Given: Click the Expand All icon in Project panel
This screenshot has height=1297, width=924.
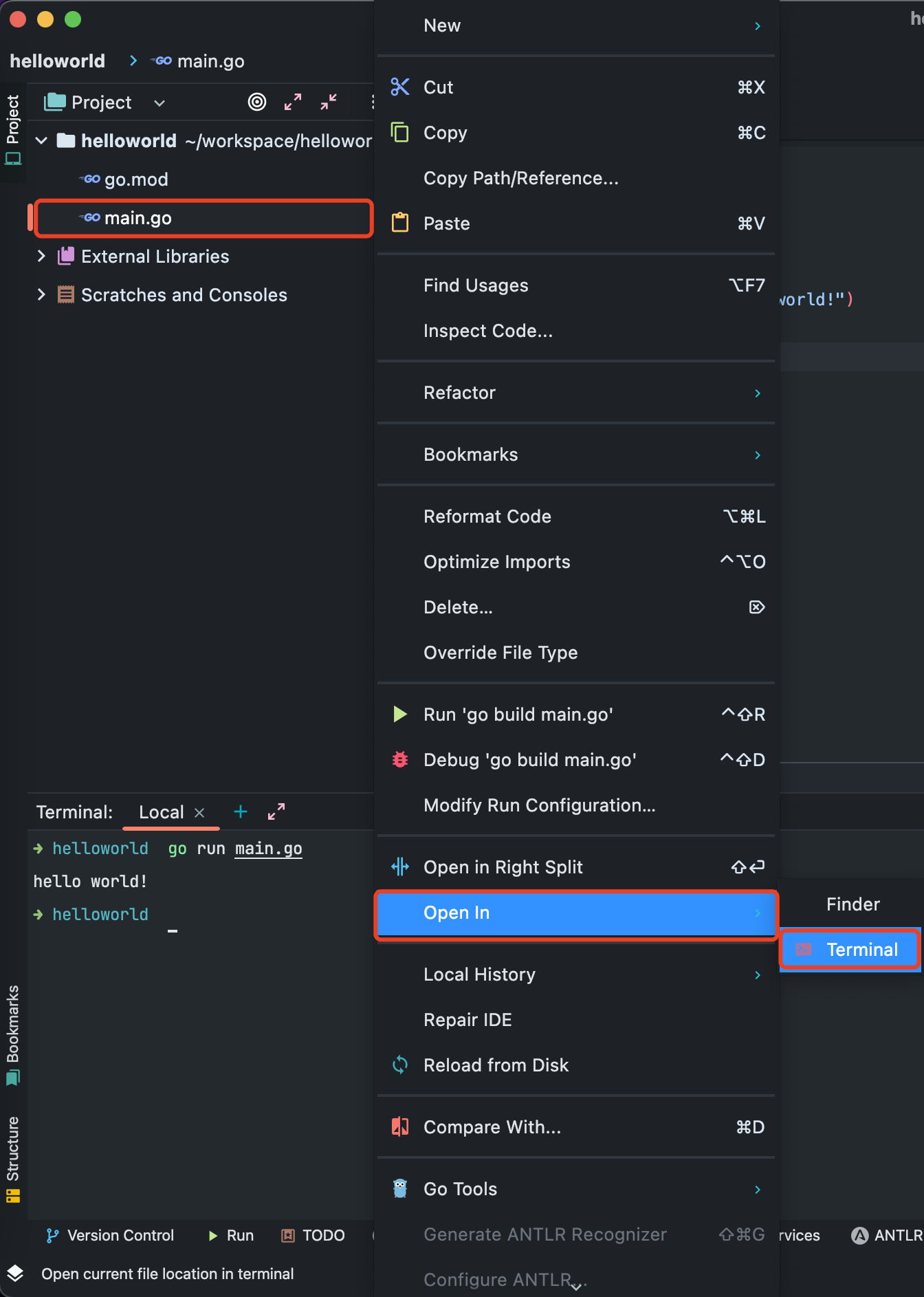Looking at the screenshot, I should pyautogui.click(x=293, y=102).
